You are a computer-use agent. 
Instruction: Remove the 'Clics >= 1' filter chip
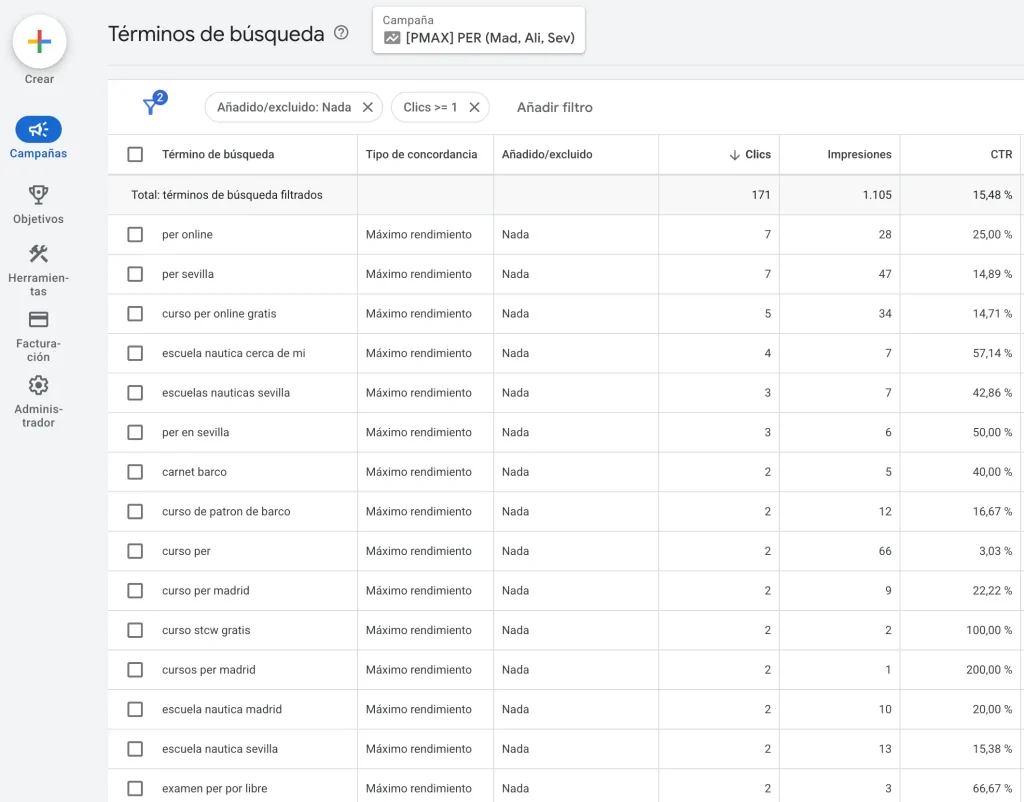click(474, 107)
